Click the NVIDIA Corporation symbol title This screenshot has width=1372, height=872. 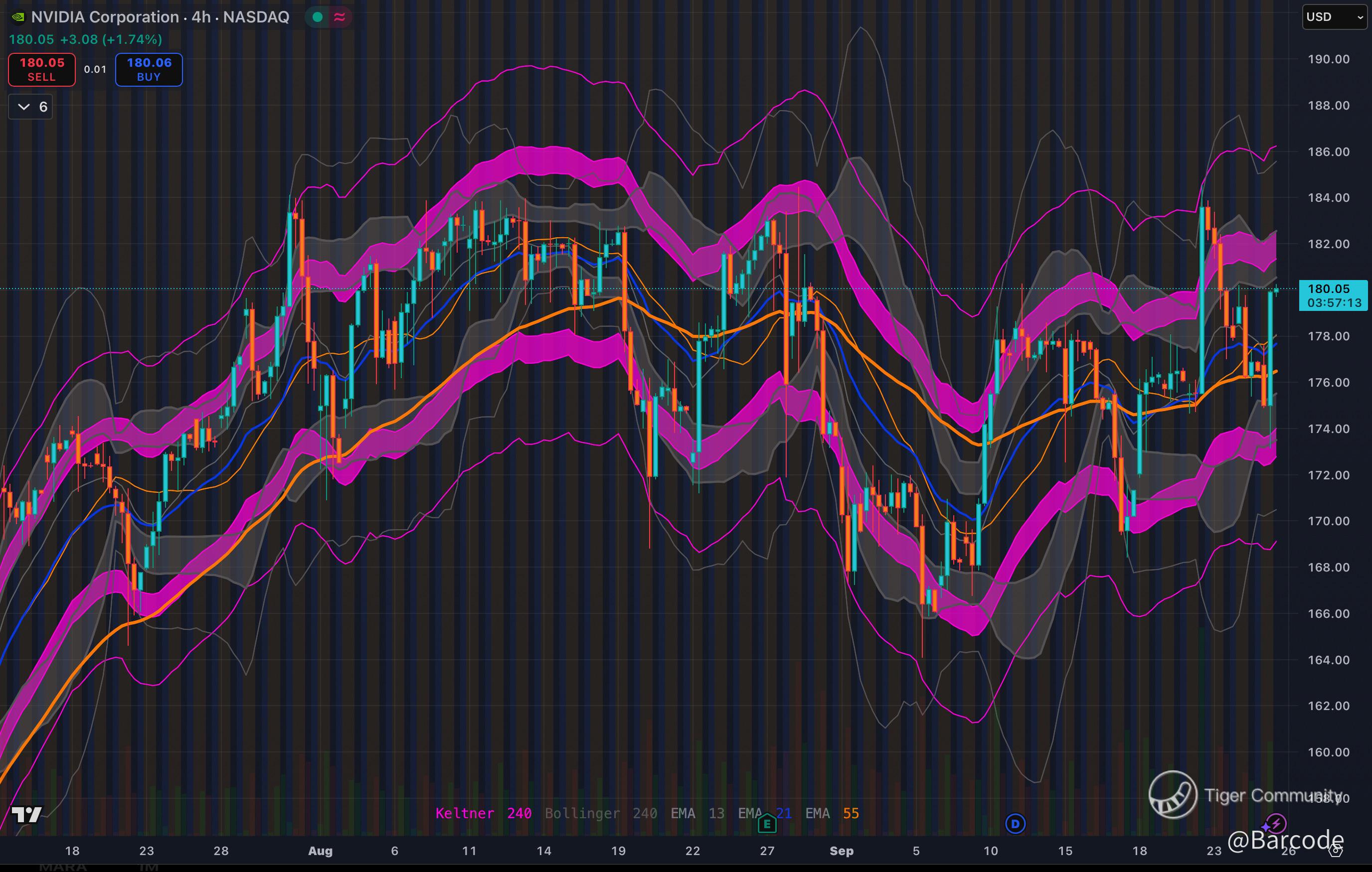[104, 17]
